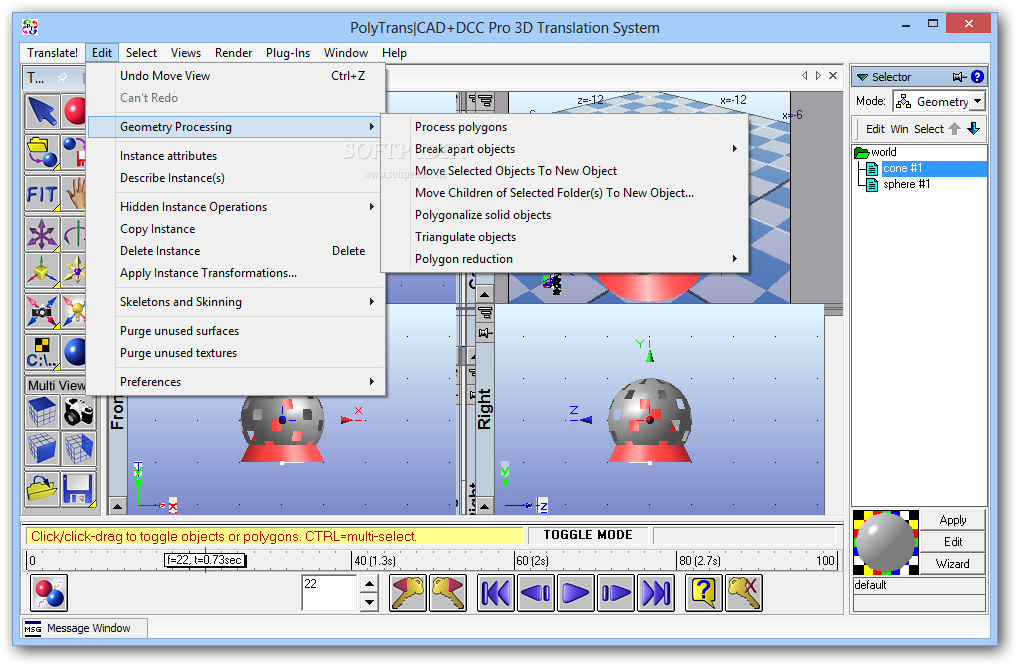Click the timeline at 60 (2s)

coord(532,560)
